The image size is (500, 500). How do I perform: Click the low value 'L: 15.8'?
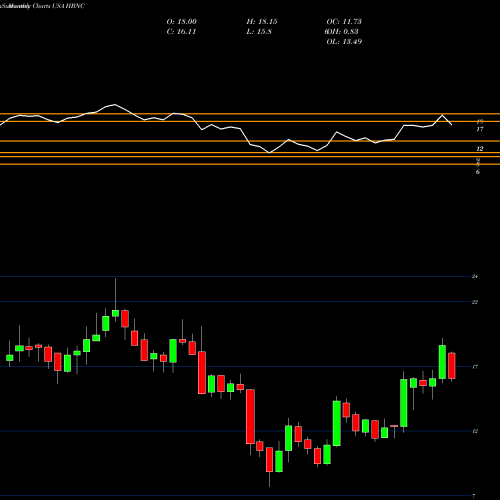pyautogui.click(x=259, y=32)
